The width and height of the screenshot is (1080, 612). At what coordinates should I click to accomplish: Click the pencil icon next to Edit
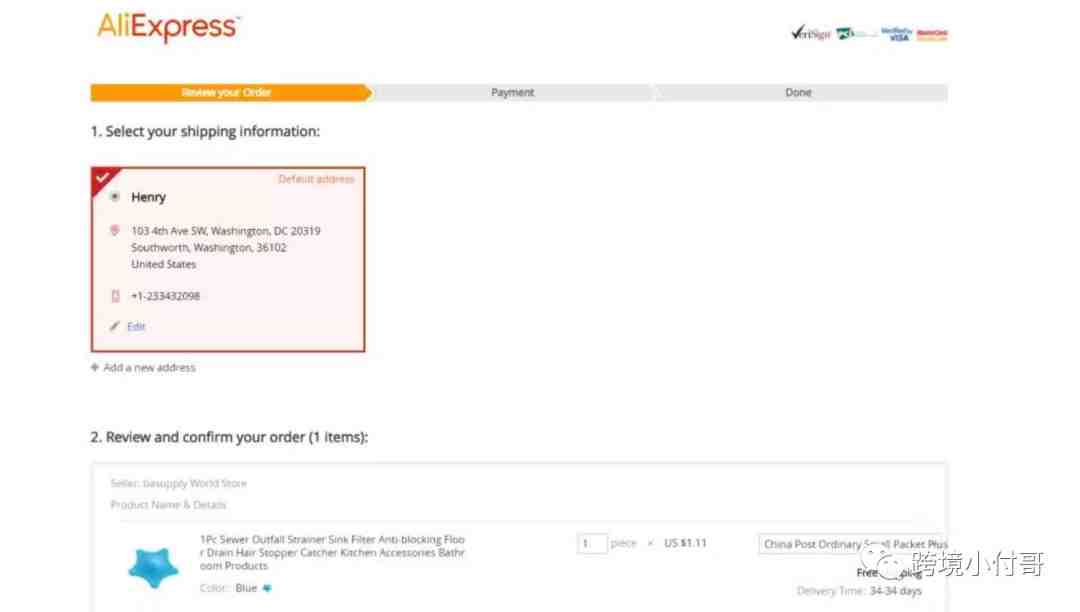click(x=114, y=326)
